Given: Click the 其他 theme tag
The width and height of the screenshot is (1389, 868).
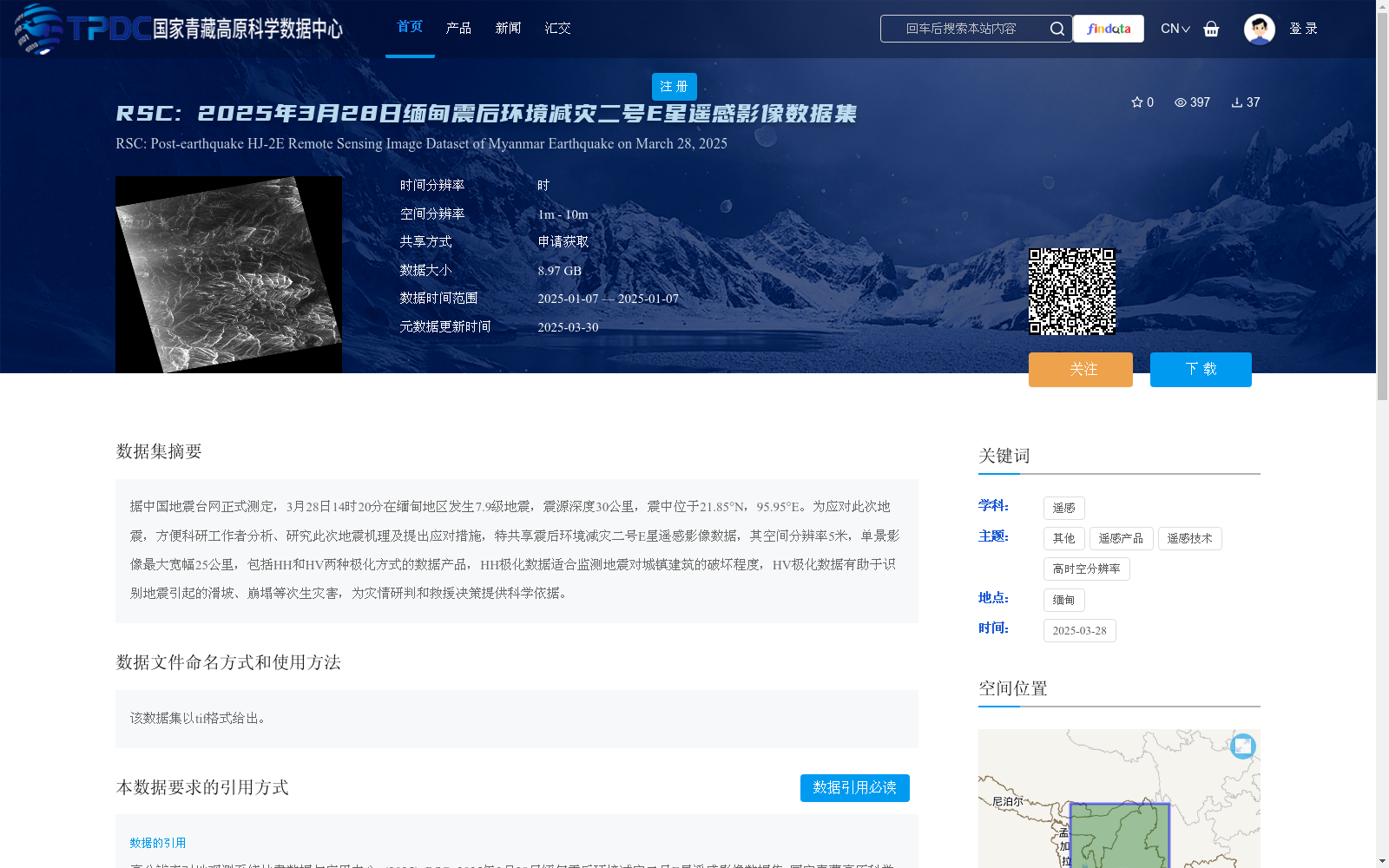Looking at the screenshot, I should [1064, 538].
